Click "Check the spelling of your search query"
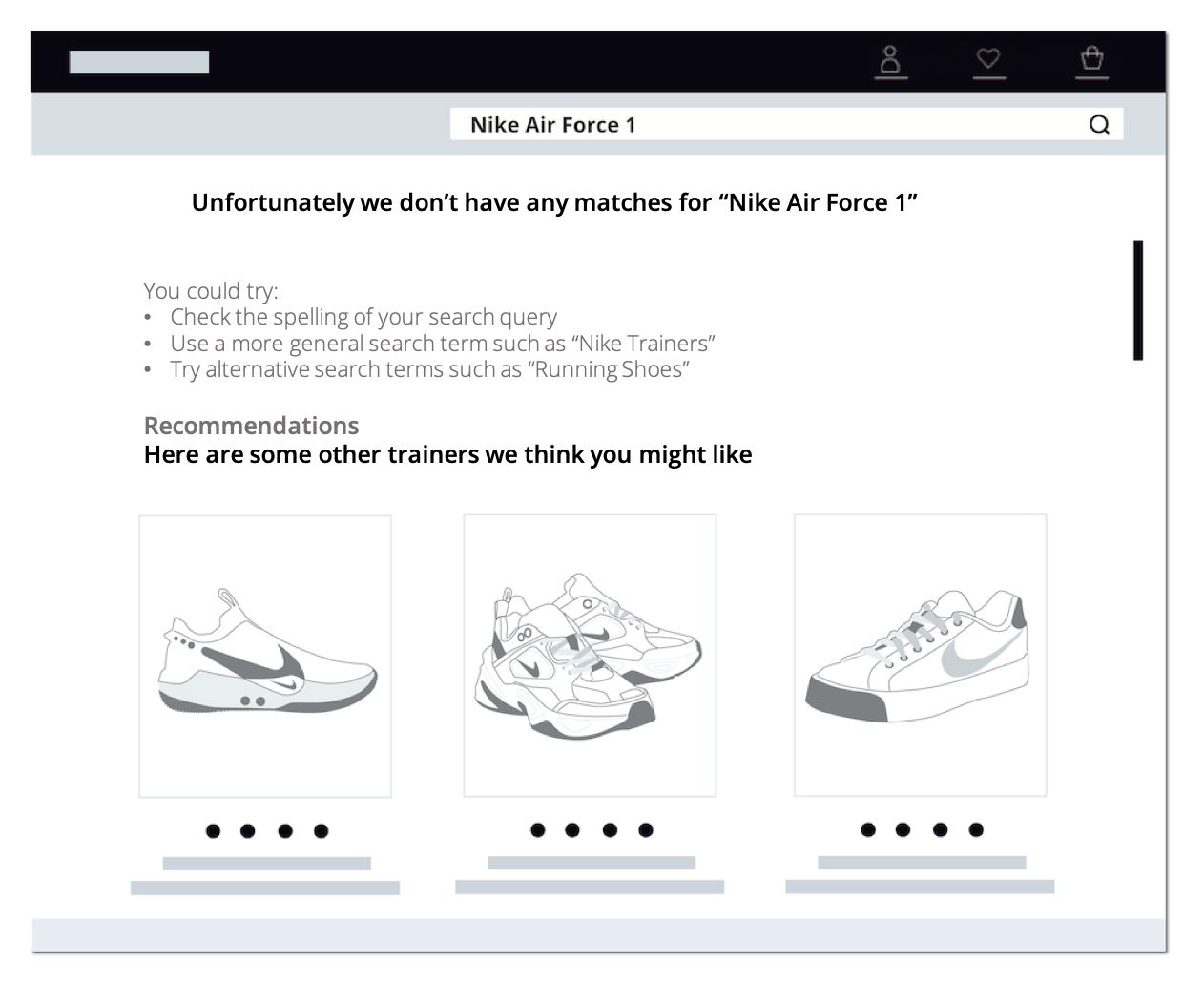The height and width of the screenshot is (984, 1204). pos(363,317)
